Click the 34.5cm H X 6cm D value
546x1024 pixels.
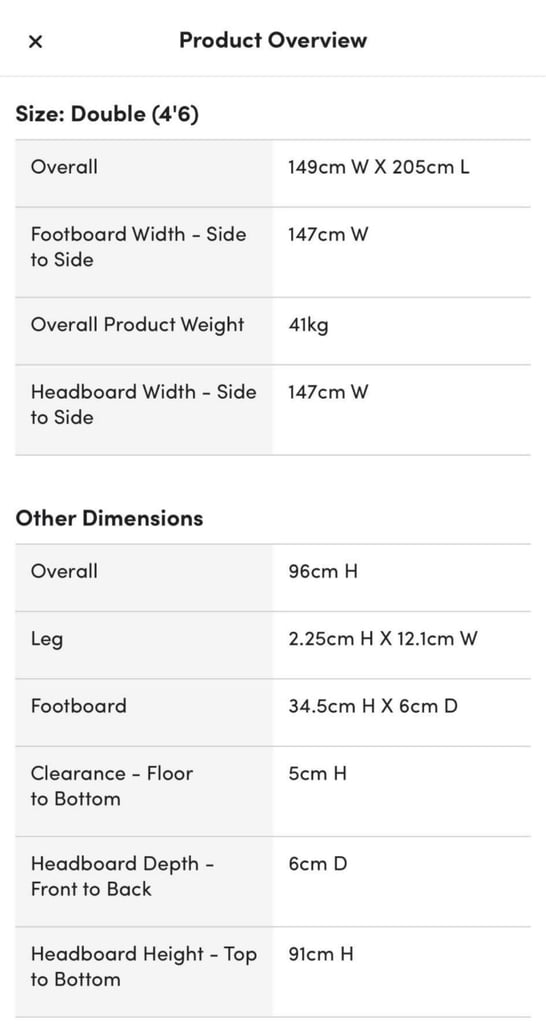(373, 706)
